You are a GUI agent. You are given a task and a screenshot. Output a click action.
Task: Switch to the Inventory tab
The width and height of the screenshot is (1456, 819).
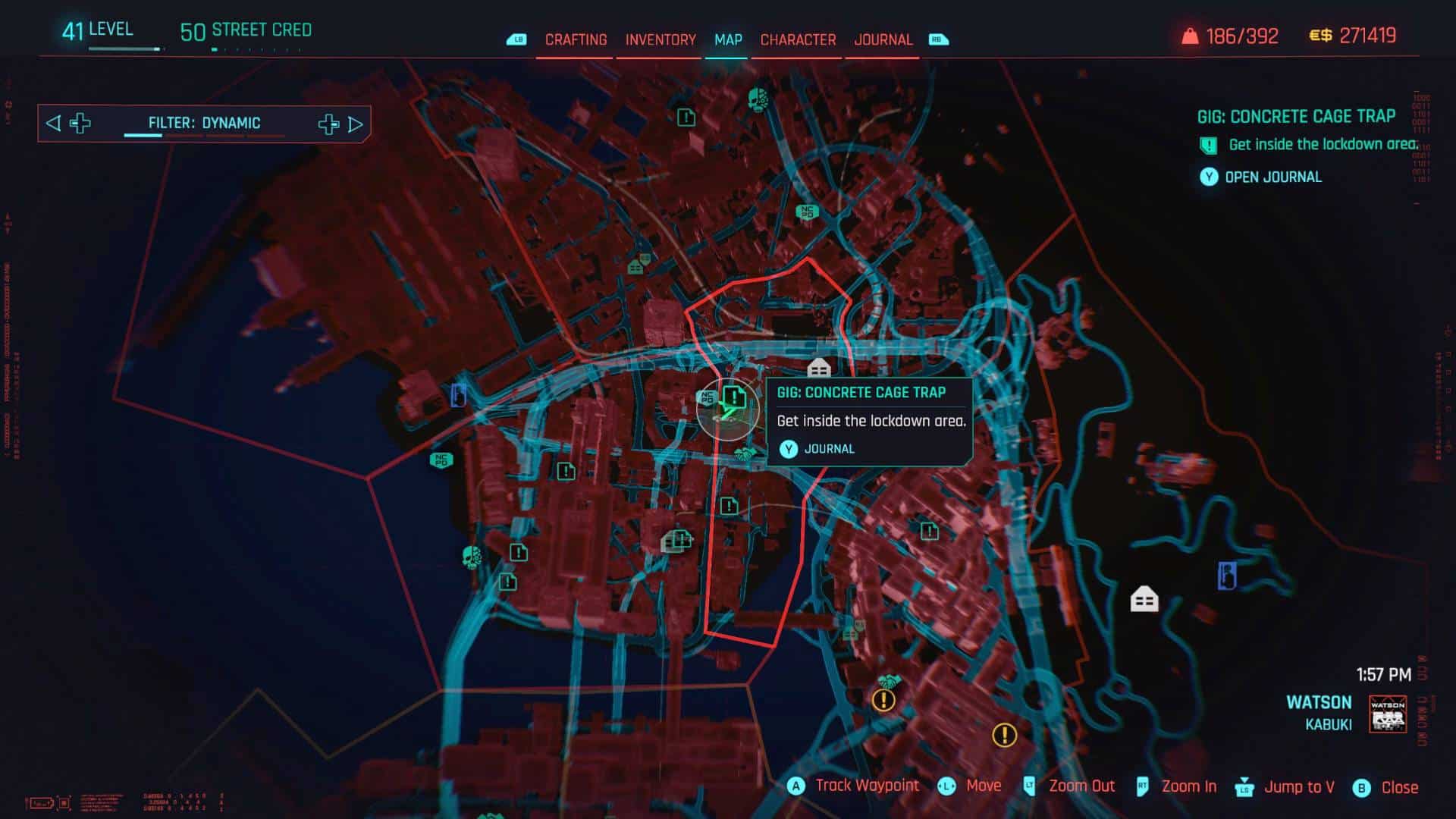(661, 39)
